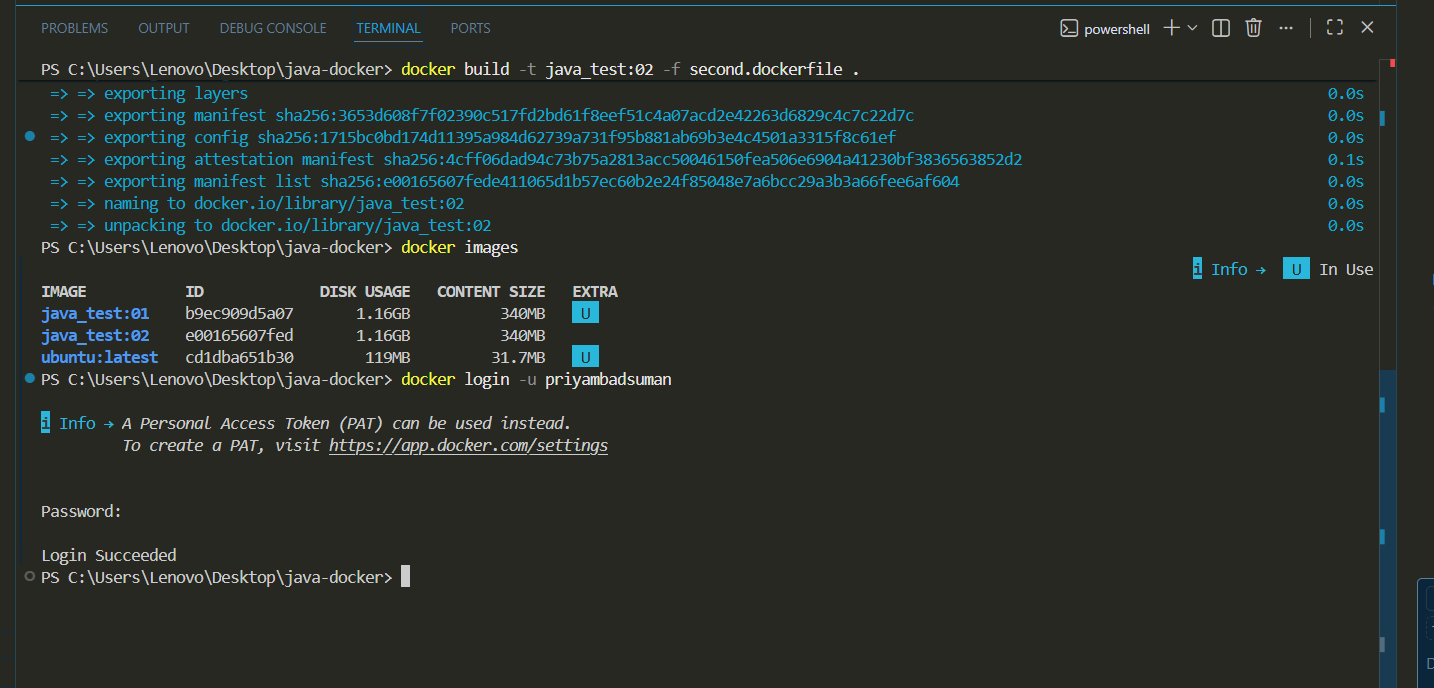Click inside the terminal prompt input area
The height and width of the screenshot is (688, 1434).
click(x=500, y=576)
